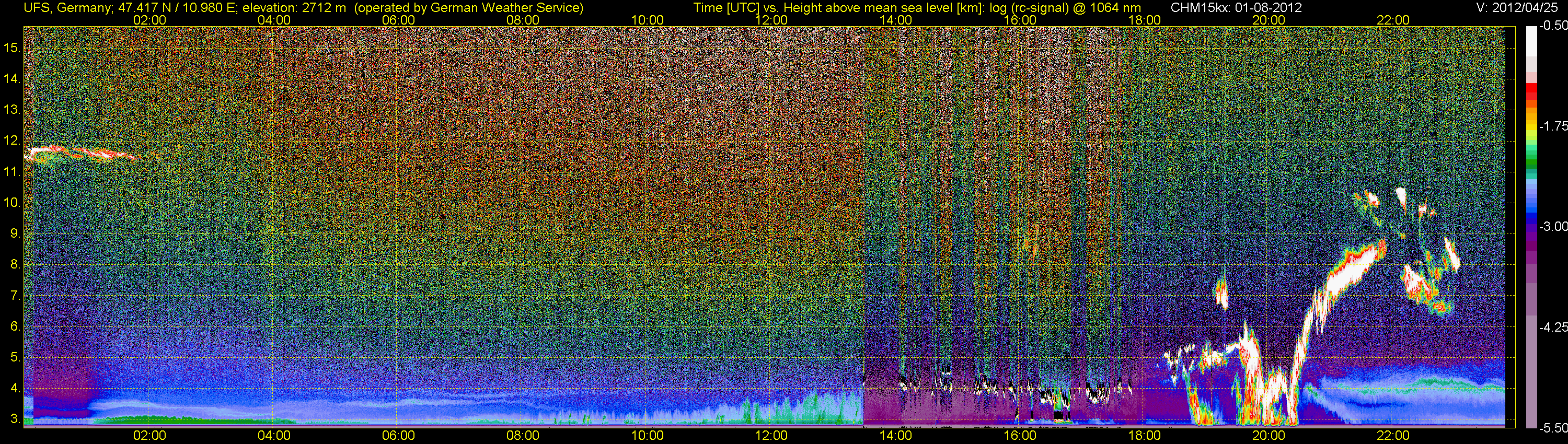Click the color scale value '-1.75'
The width and height of the screenshot is (1568, 444).
click(x=1553, y=126)
